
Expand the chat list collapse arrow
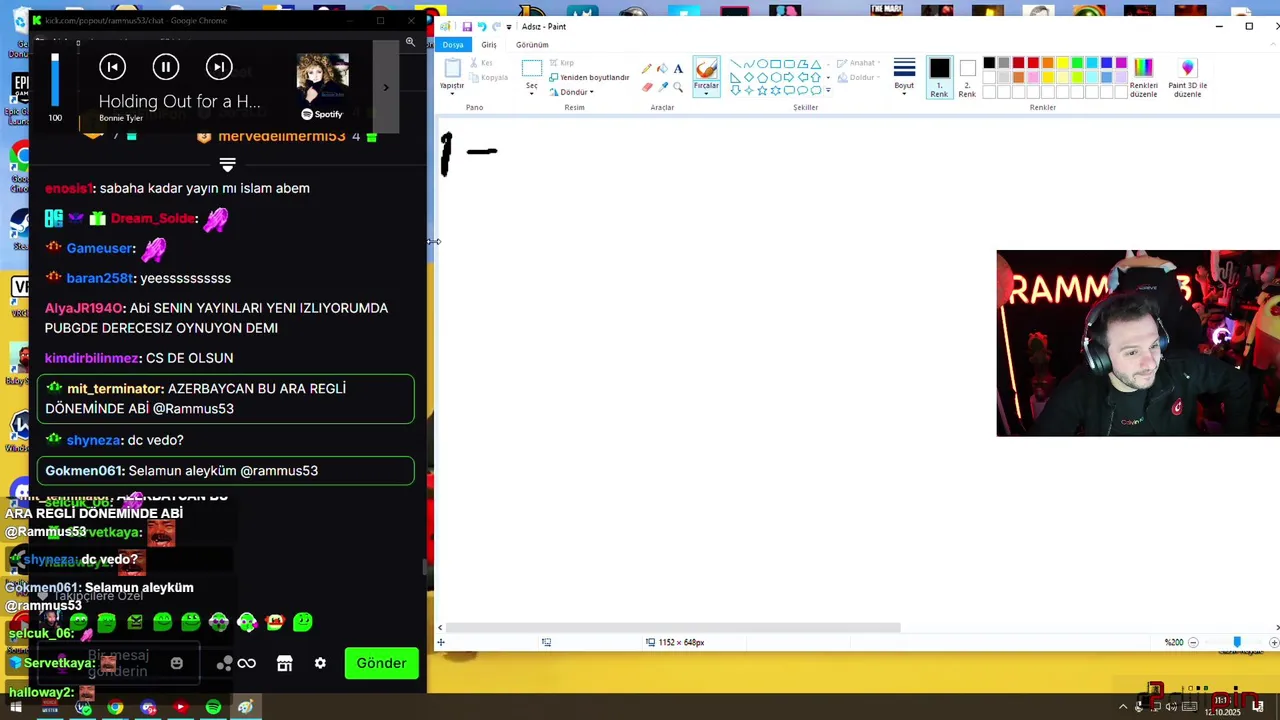pos(227,164)
